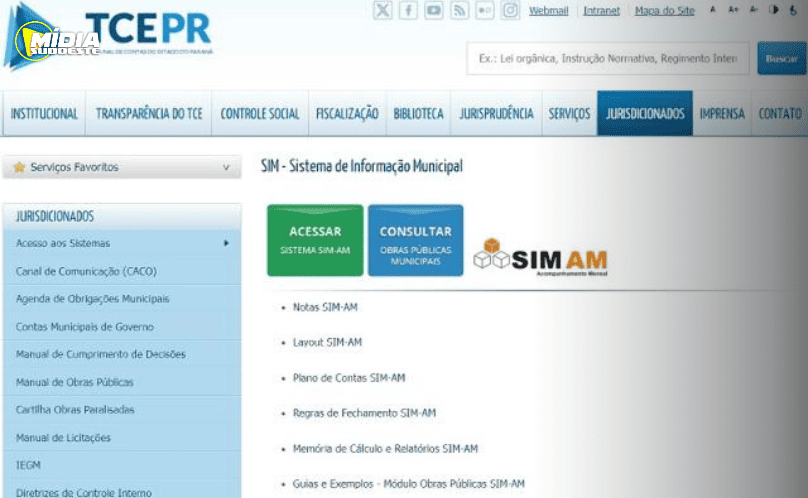Select Manual de Licitações sidebar item

(122, 438)
